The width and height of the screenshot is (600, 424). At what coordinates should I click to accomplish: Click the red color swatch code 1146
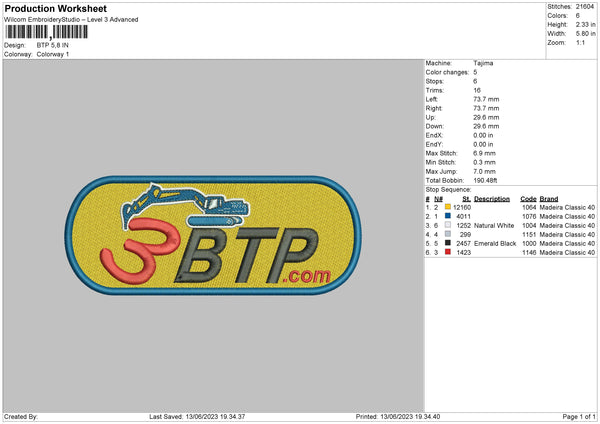448,252
